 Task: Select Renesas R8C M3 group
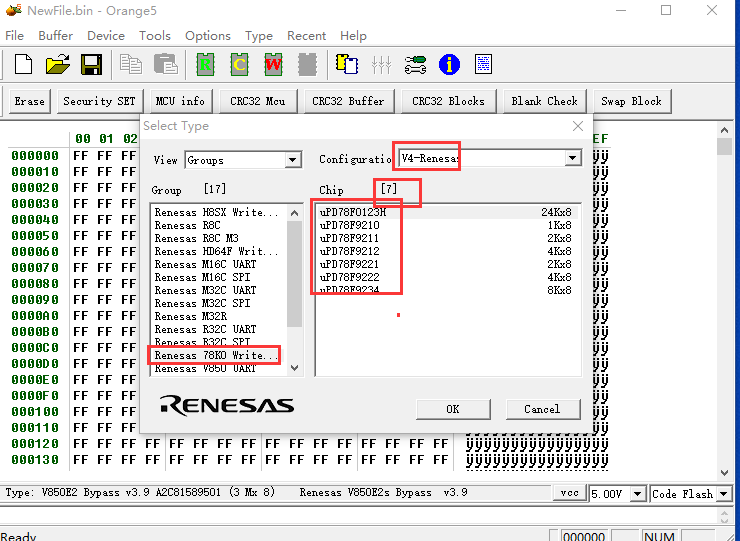[219, 238]
